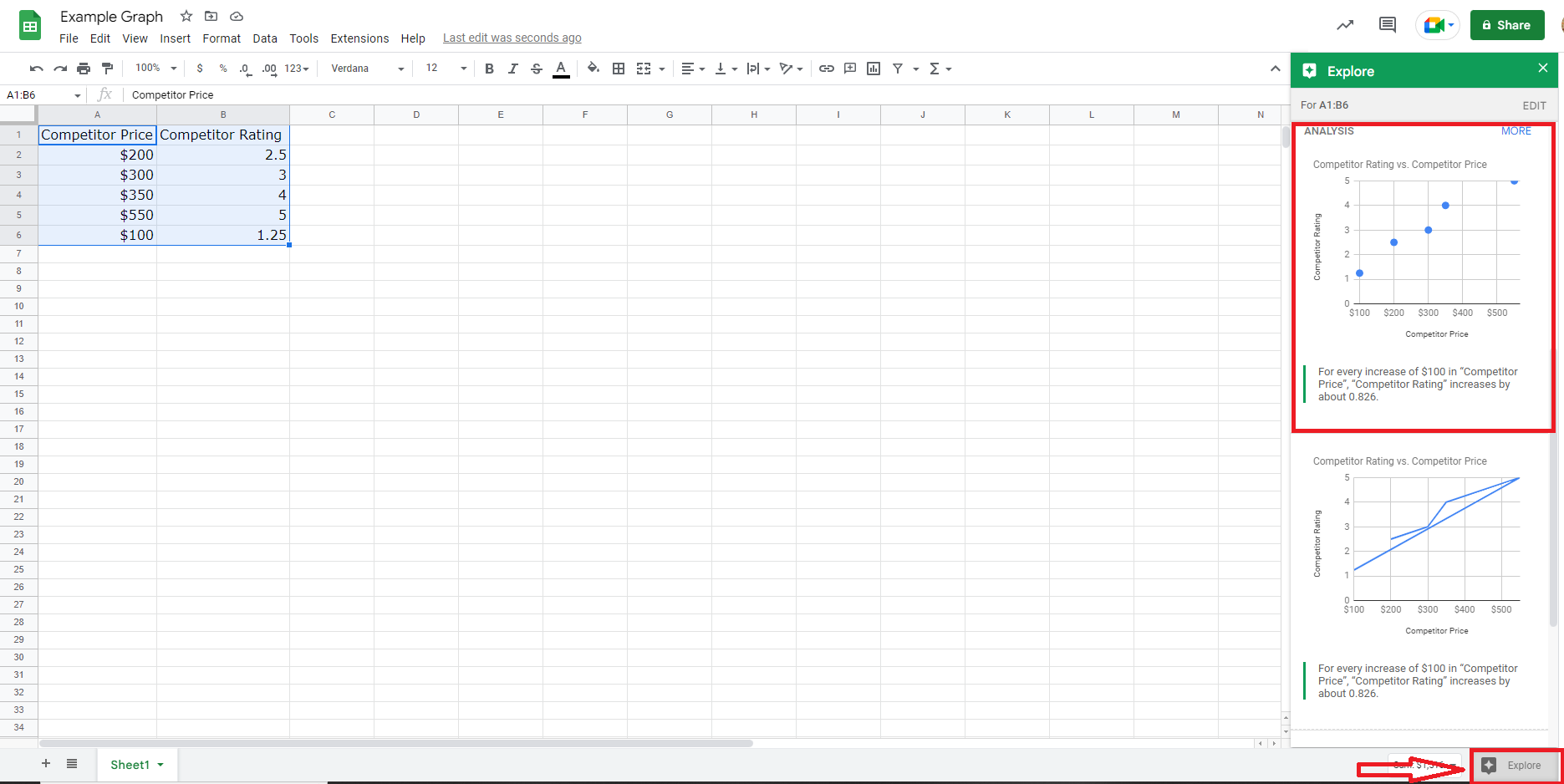The height and width of the screenshot is (784, 1564).
Task: Open the functions (sigma) tool
Action: click(x=936, y=68)
